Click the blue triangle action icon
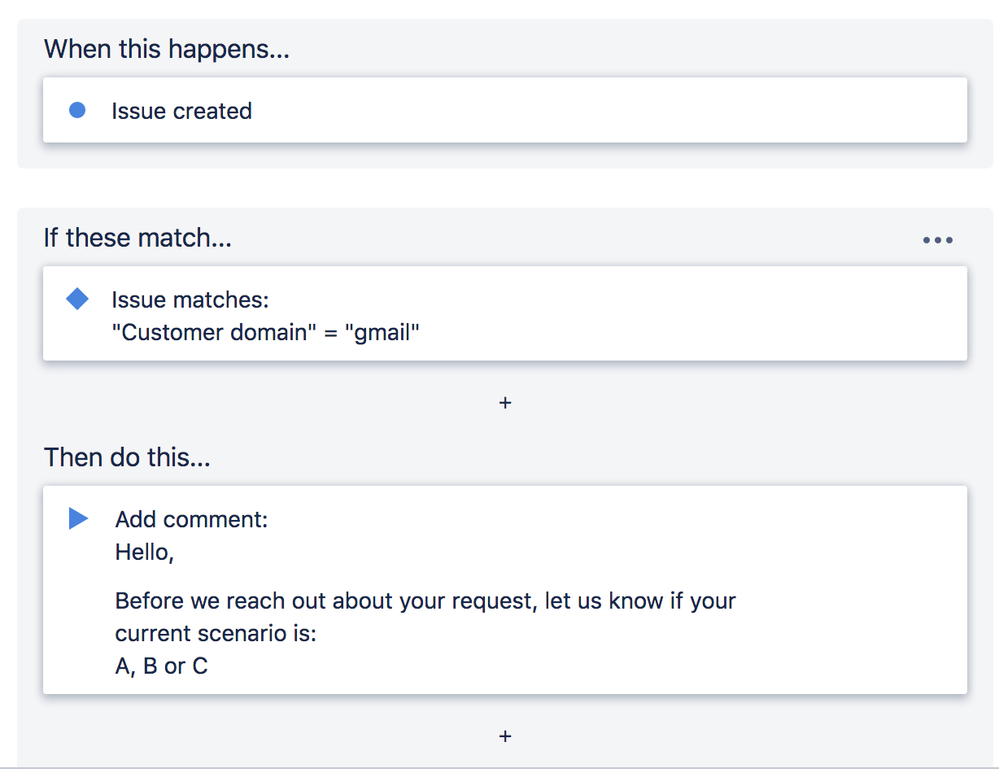The width and height of the screenshot is (999, 778). pos(78,518)
